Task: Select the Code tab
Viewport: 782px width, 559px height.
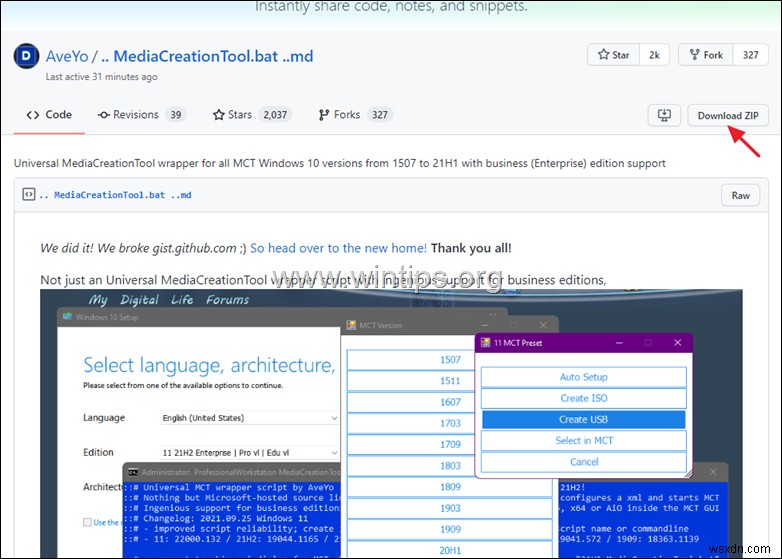Action: (x=49, y=115)
